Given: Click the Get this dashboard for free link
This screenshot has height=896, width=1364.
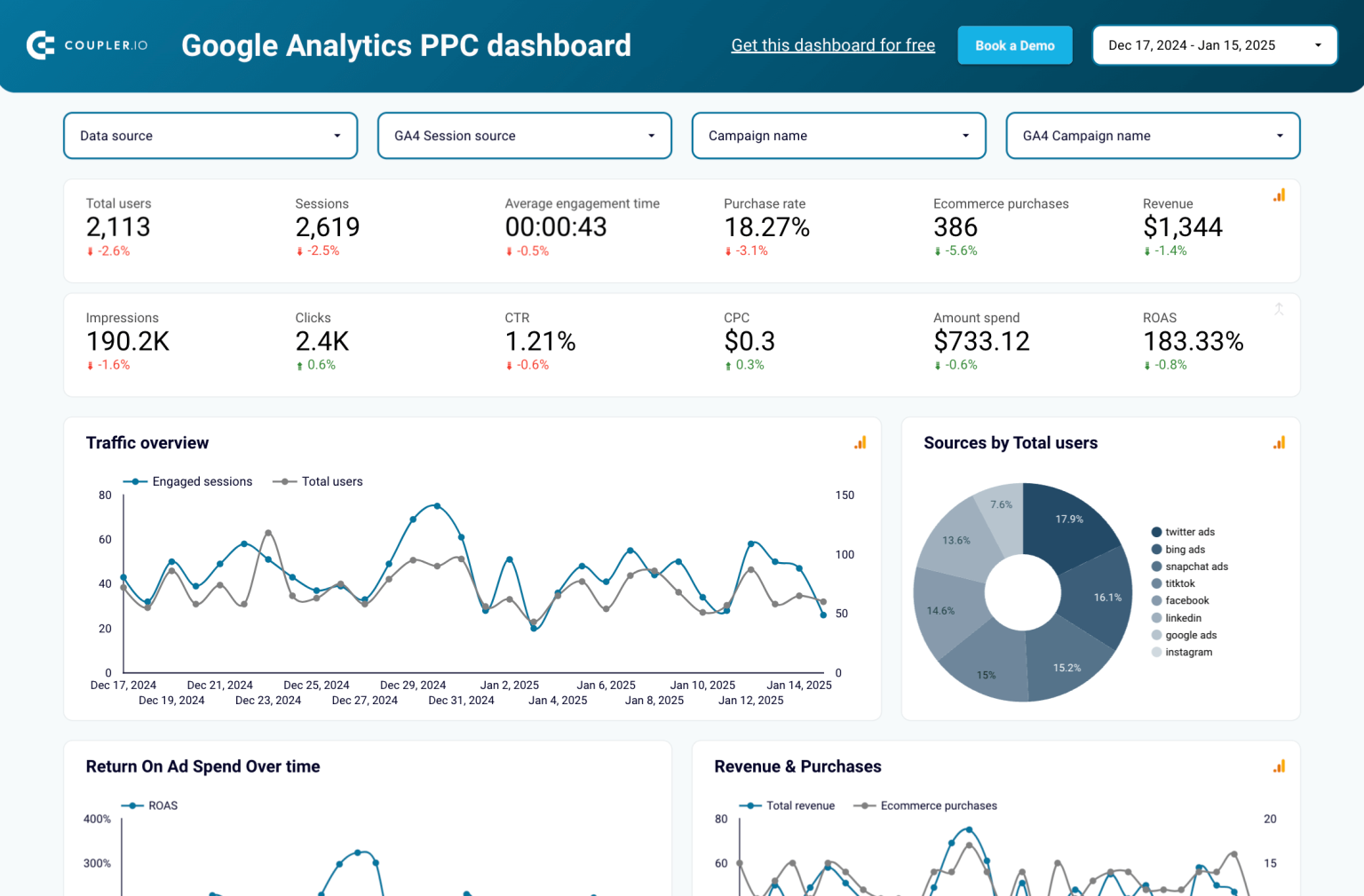Looking at the screenshot, I should click(x=833, y=44).
